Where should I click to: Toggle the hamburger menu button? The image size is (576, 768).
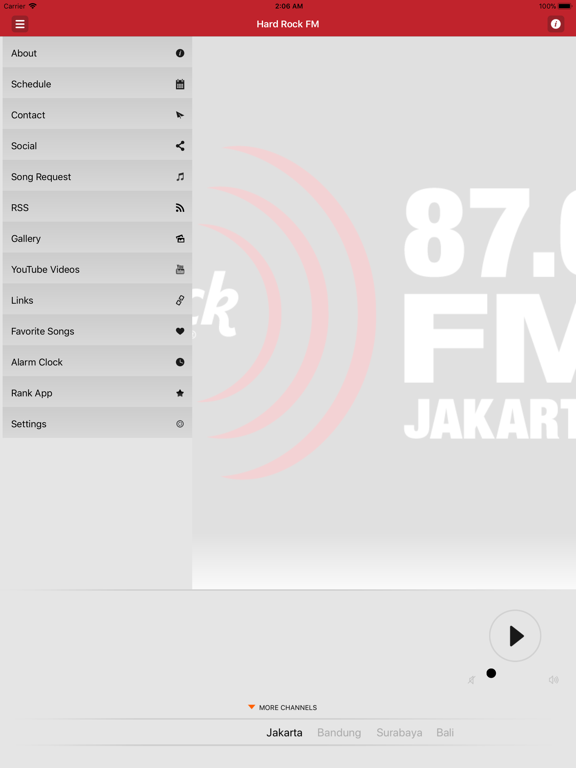[x=20, y=24]
